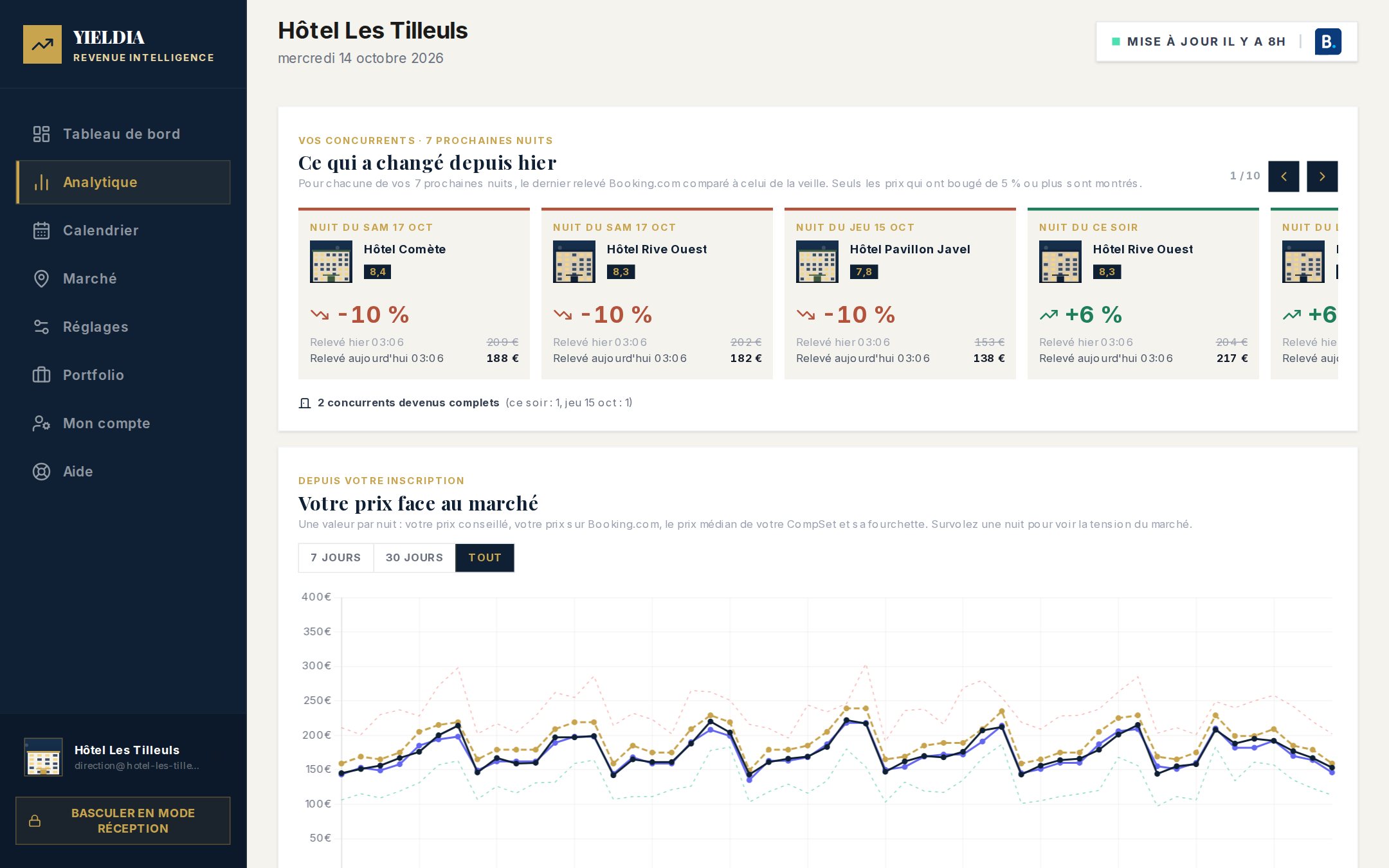Click the Portfolio briefcase icon

point(41,375)
